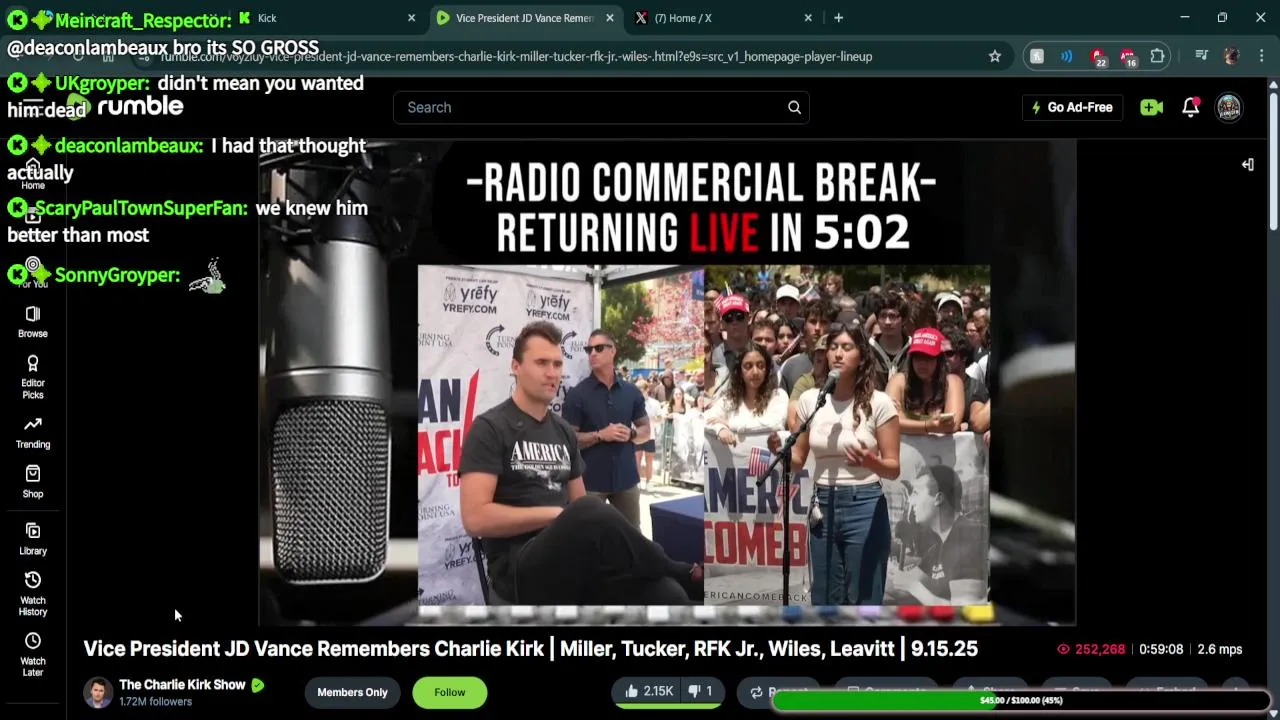Bookmark this page with the star icon

(x=995, y=56)
